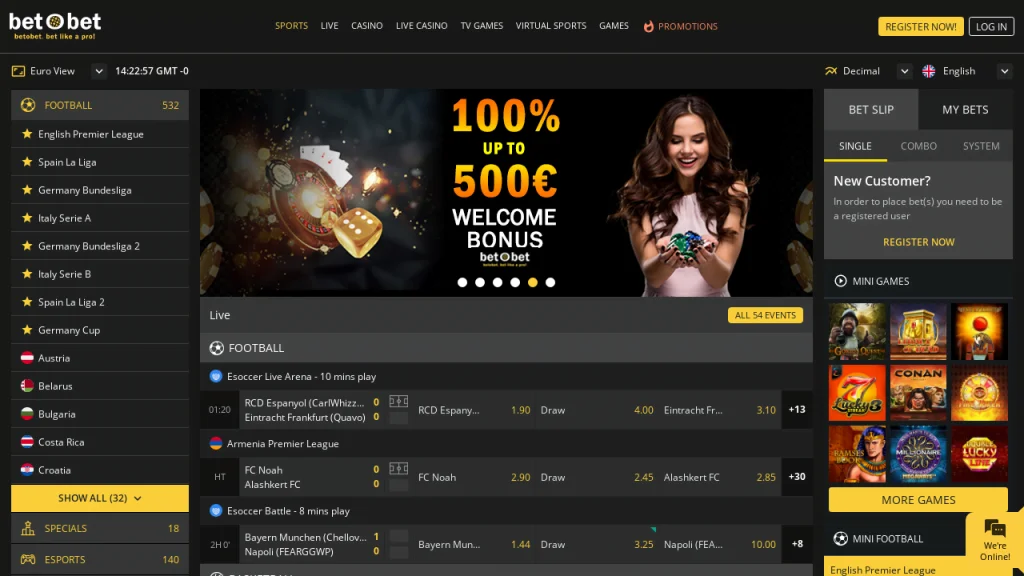Open the Live Casino menu item
This screenshot has width=1024, height=576.
(x=421, y=26)
